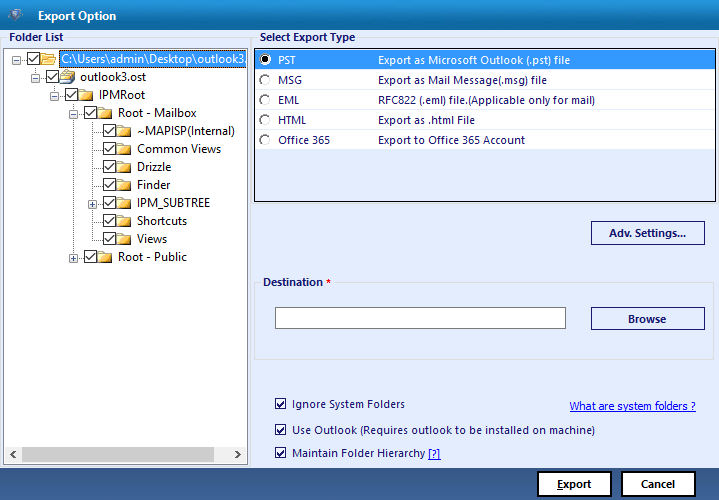Screen dimensions: 719x500
Task: Uncheck the outlook3.ost checkbox
Action: [x=52, y=77]
